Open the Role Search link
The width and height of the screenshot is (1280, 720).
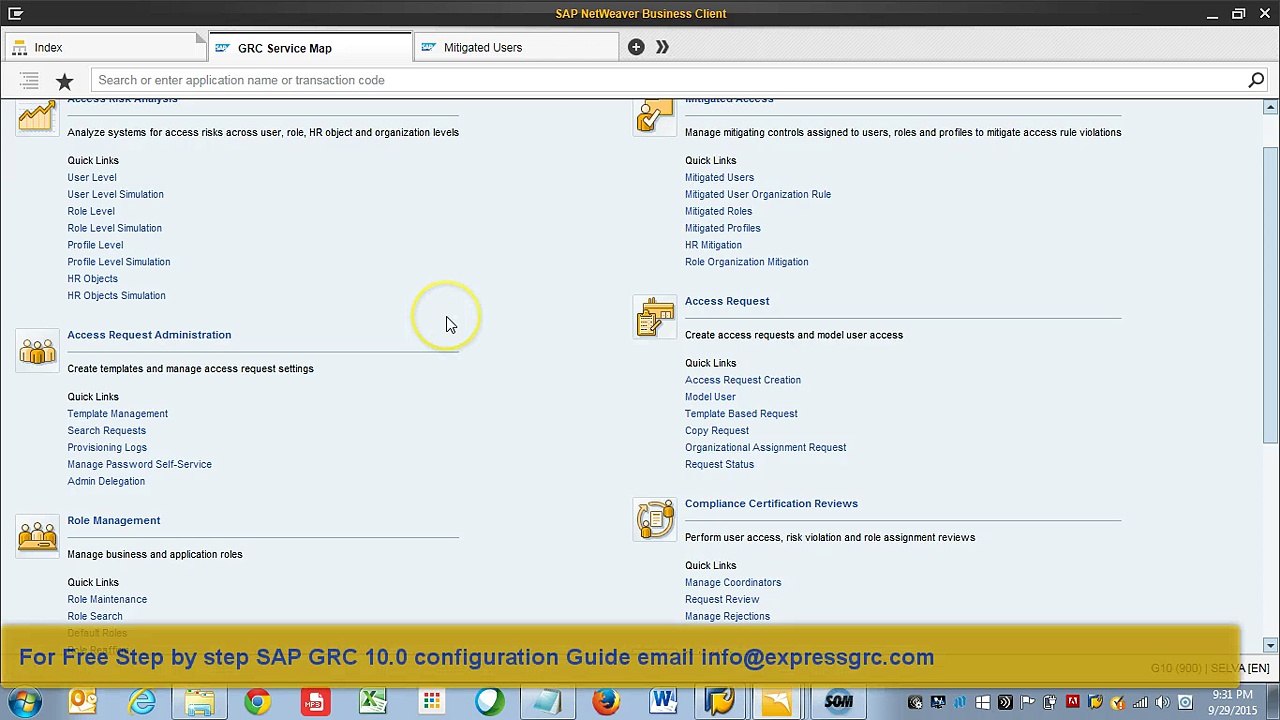pos(95,617)
